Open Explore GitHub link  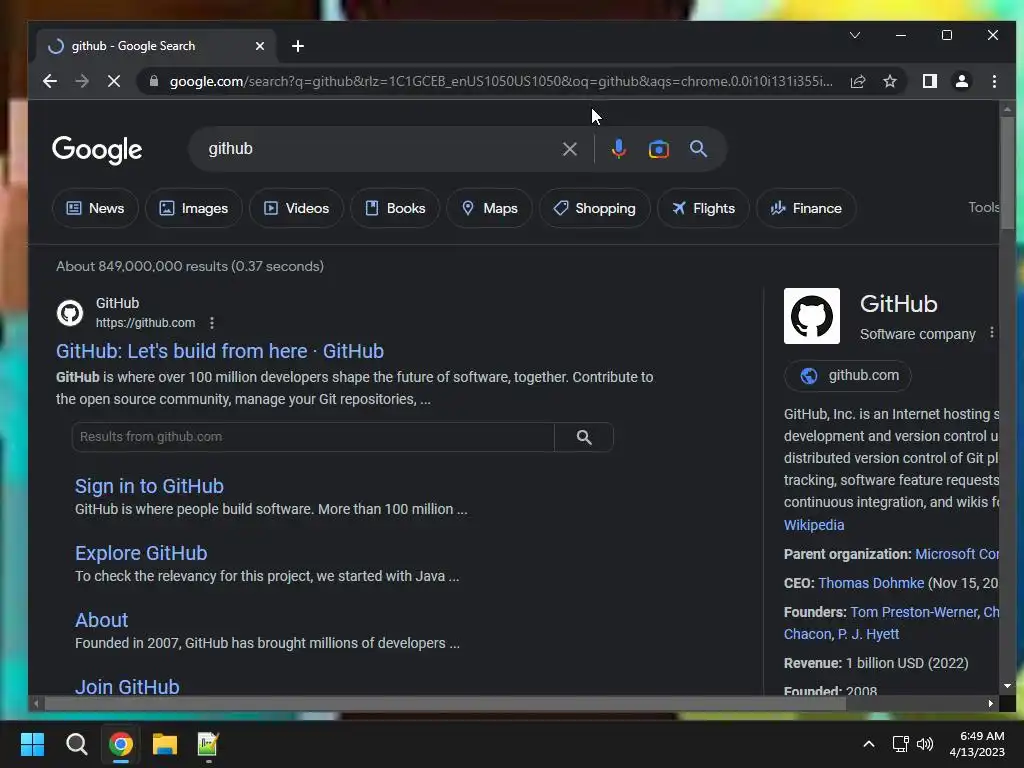[141, 553]
